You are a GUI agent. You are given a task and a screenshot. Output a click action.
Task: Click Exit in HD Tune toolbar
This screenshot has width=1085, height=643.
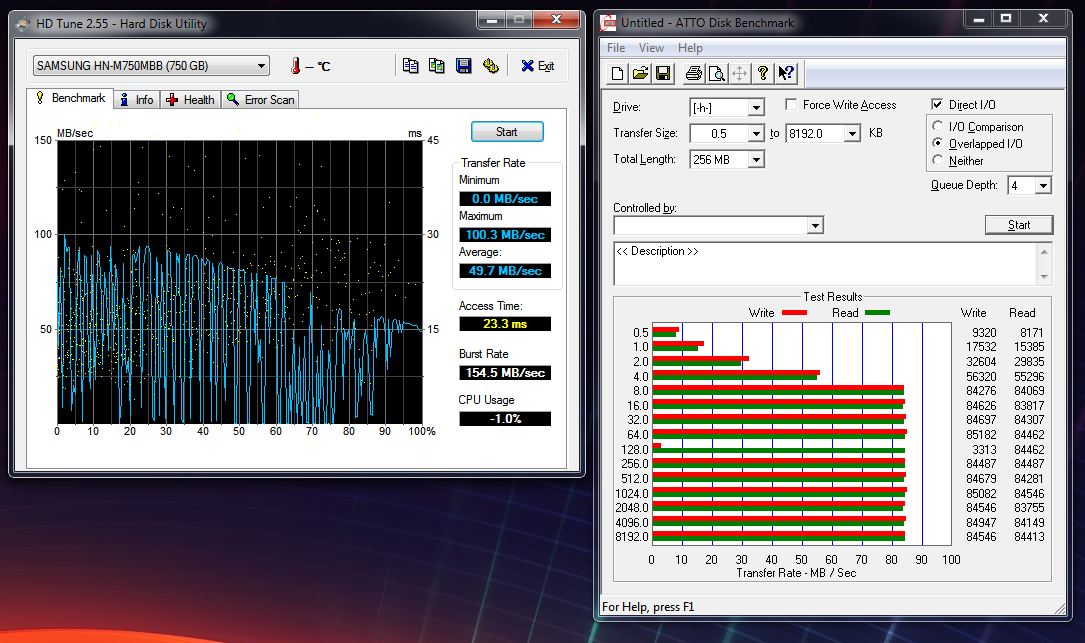[x=537, y=66]
